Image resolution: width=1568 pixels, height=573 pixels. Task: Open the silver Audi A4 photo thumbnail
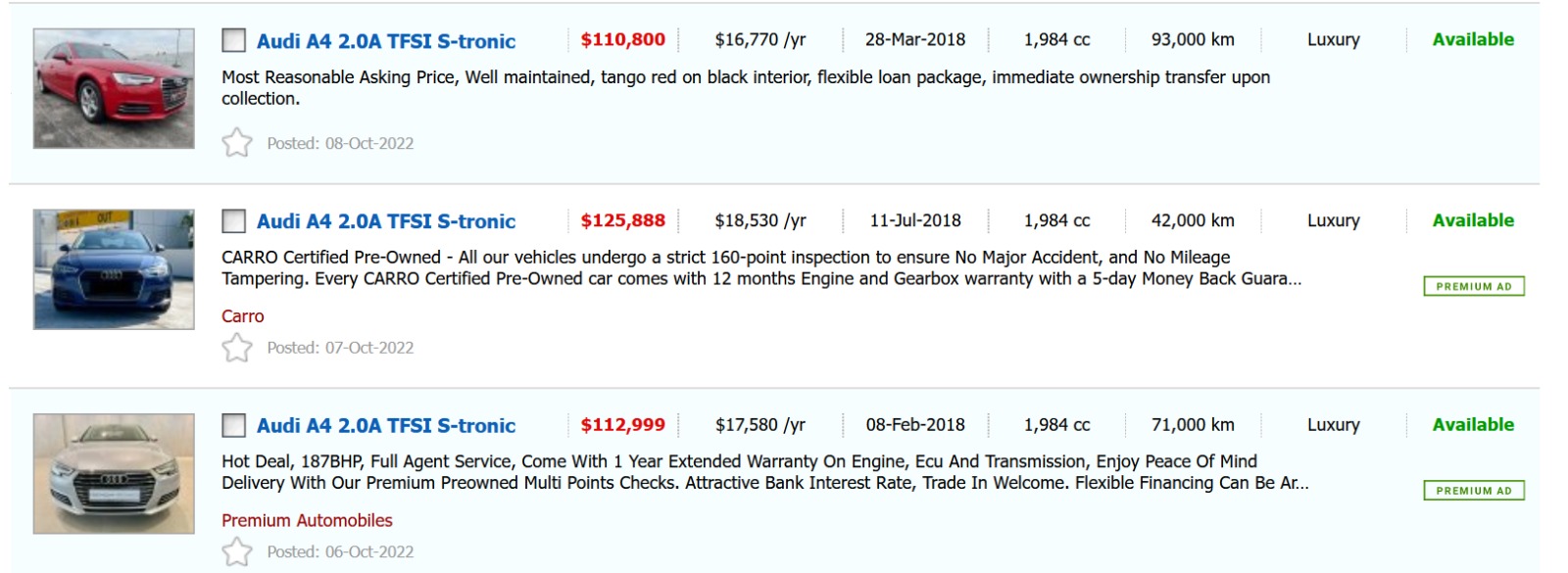114,473
